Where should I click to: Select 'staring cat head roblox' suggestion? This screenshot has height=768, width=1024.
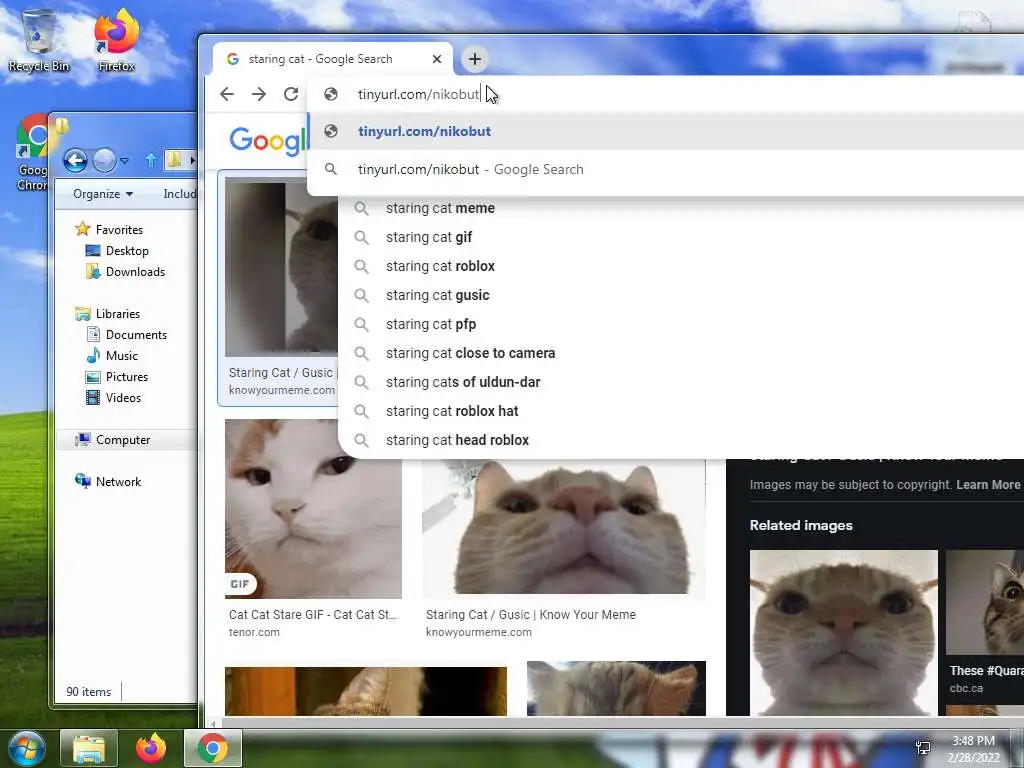457,440
